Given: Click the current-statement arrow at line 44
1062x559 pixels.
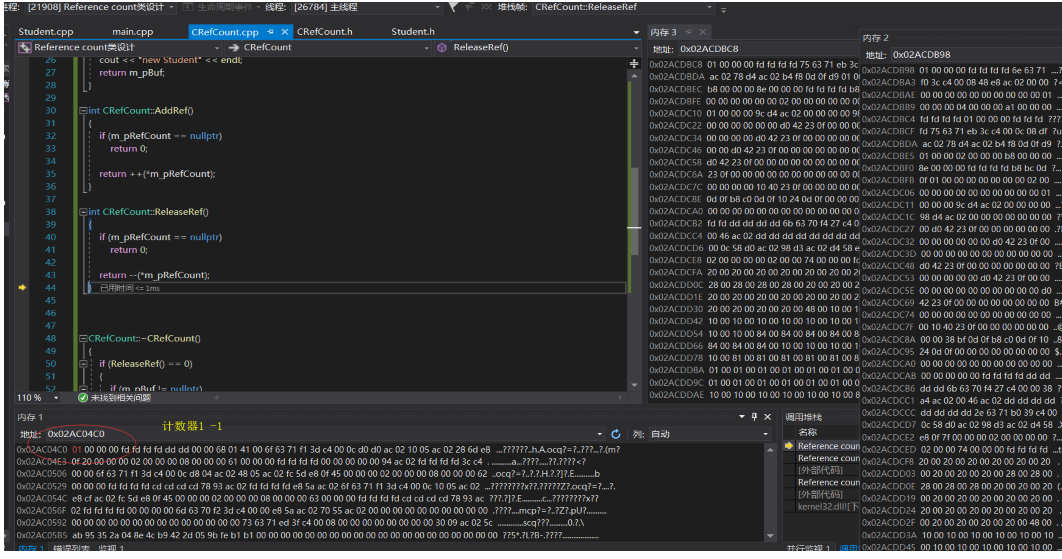Looking at the screenshot, I should (x=22, y=287).
